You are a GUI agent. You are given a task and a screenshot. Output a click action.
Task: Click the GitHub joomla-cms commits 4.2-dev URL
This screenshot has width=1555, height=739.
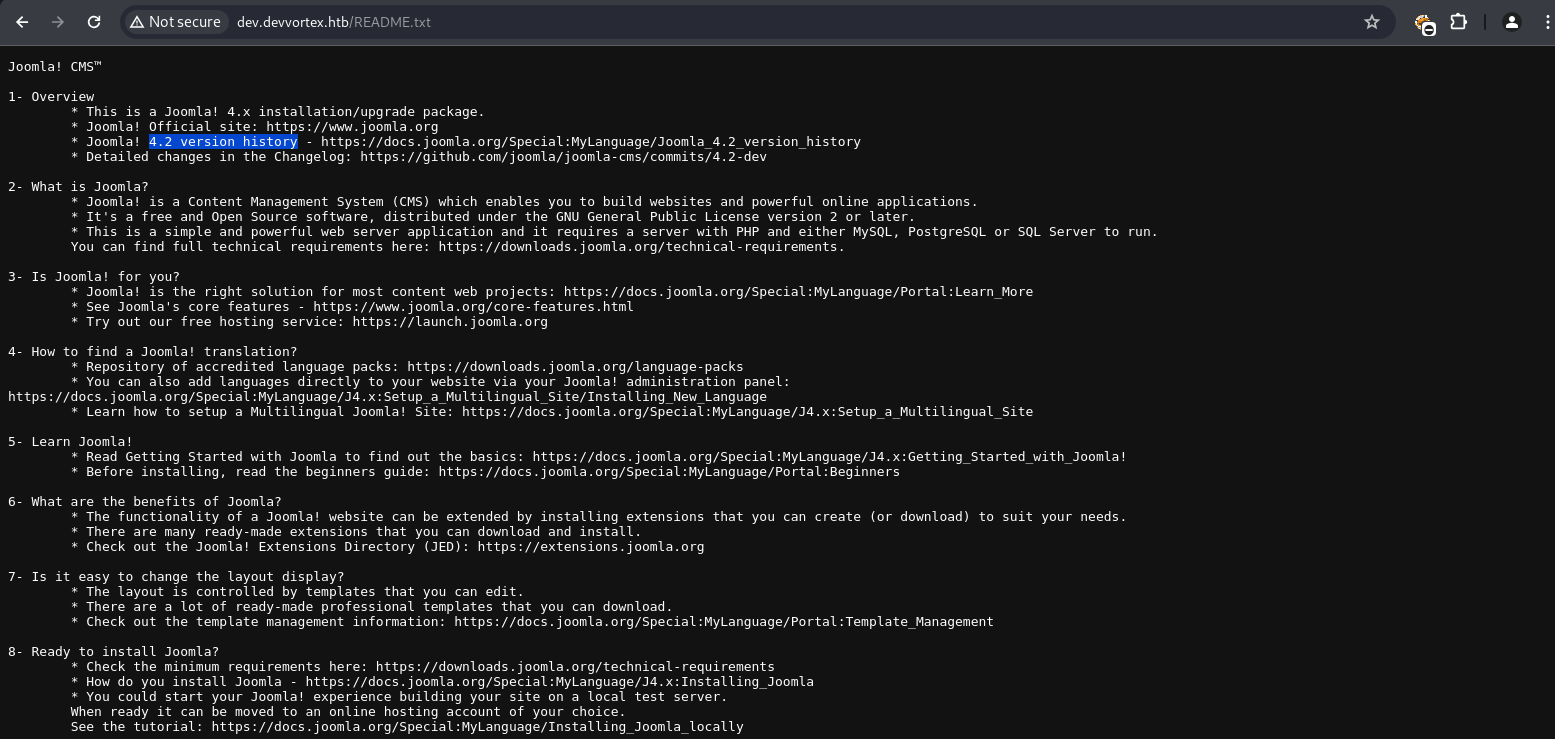coord(563,157)
